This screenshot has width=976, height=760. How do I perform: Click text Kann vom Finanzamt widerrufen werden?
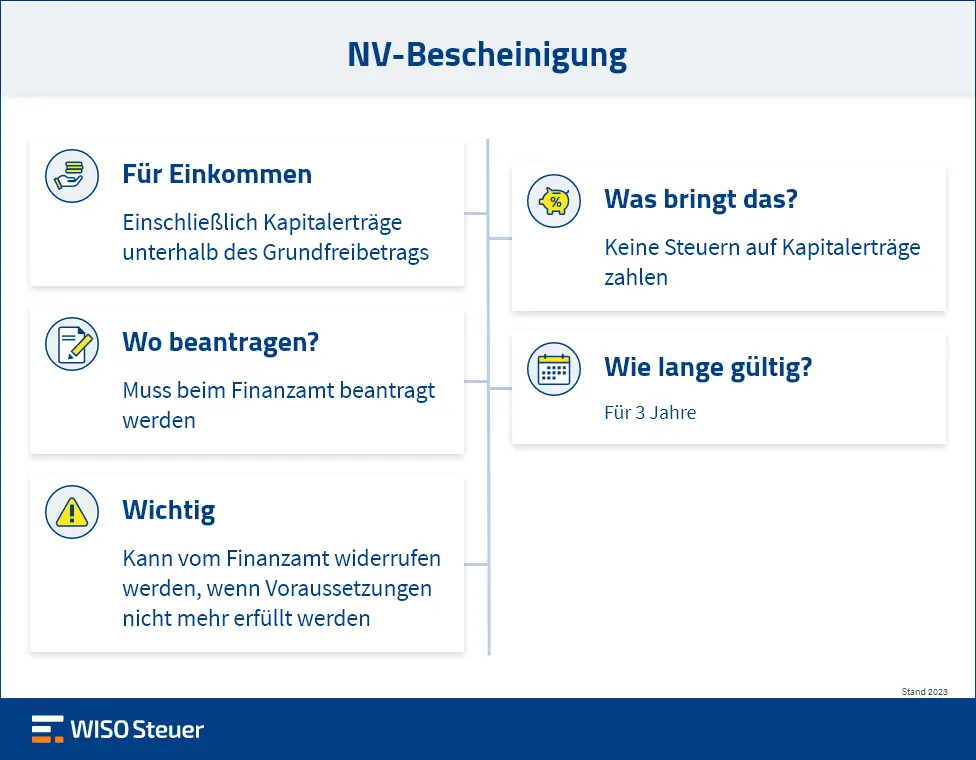281,588
